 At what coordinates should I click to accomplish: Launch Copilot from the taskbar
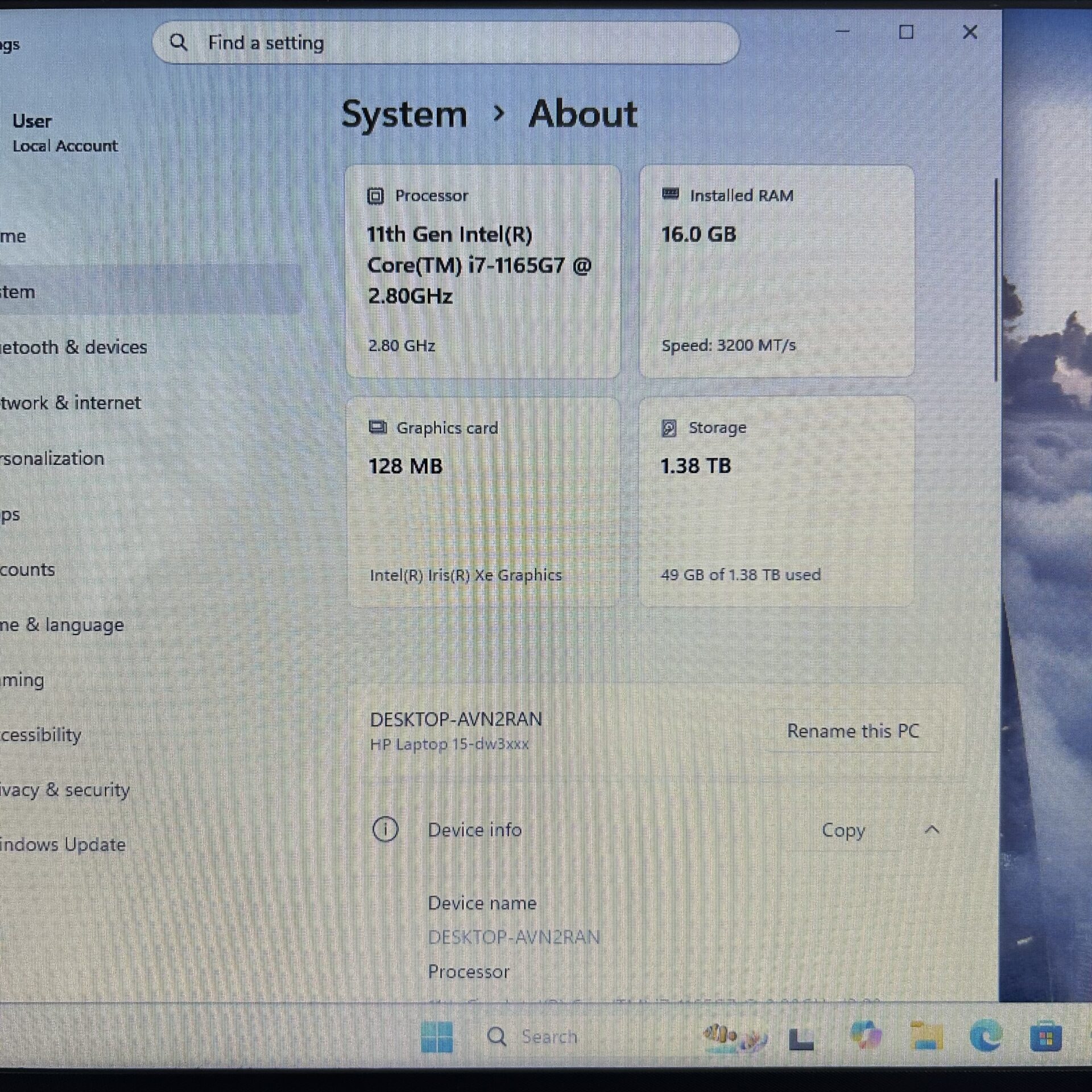tap(866, 1035)
